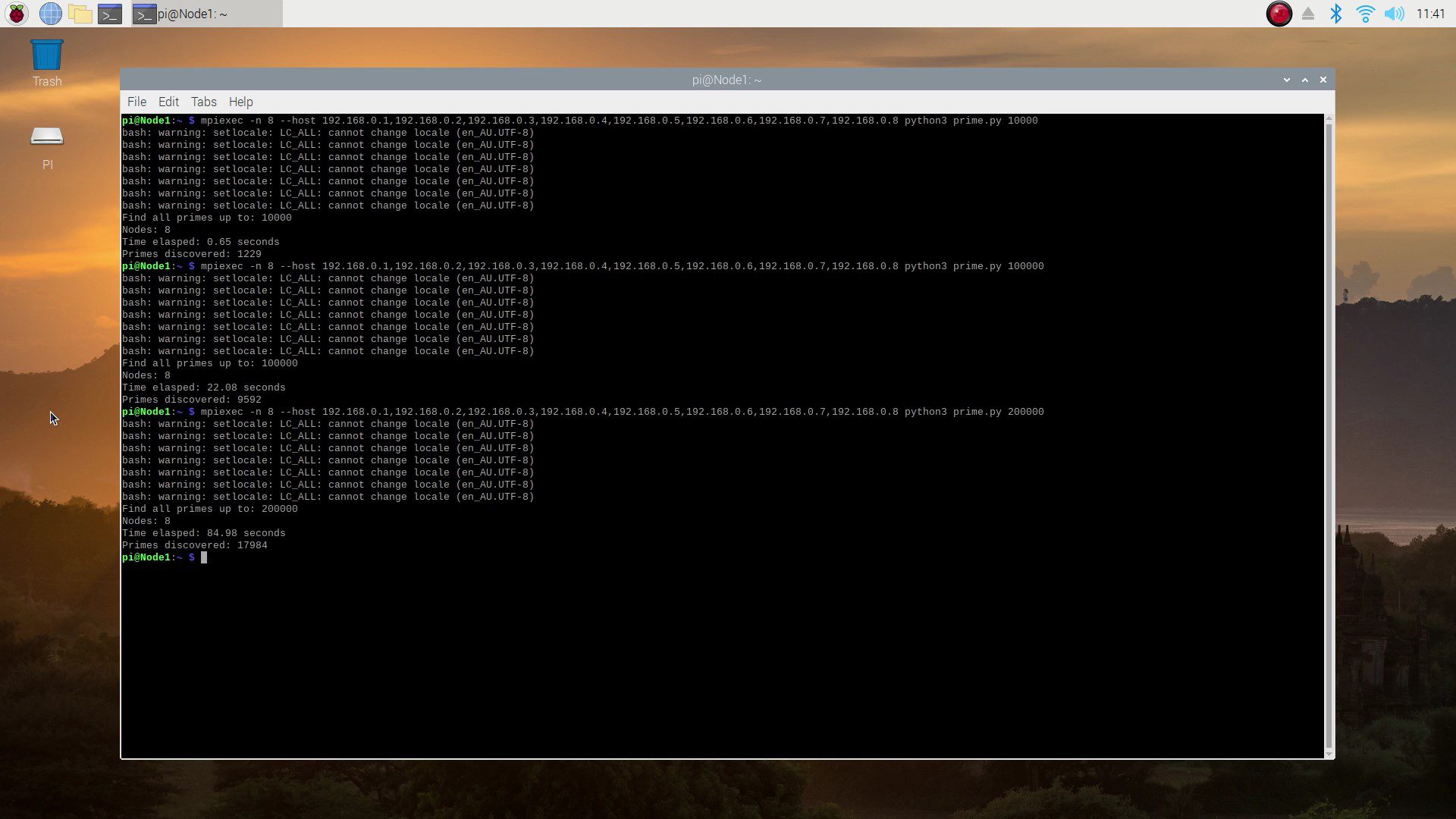This screenshot has width=1456, height=819.
Task: Open the Edit menu in terminal
Action: coord(168,102)
